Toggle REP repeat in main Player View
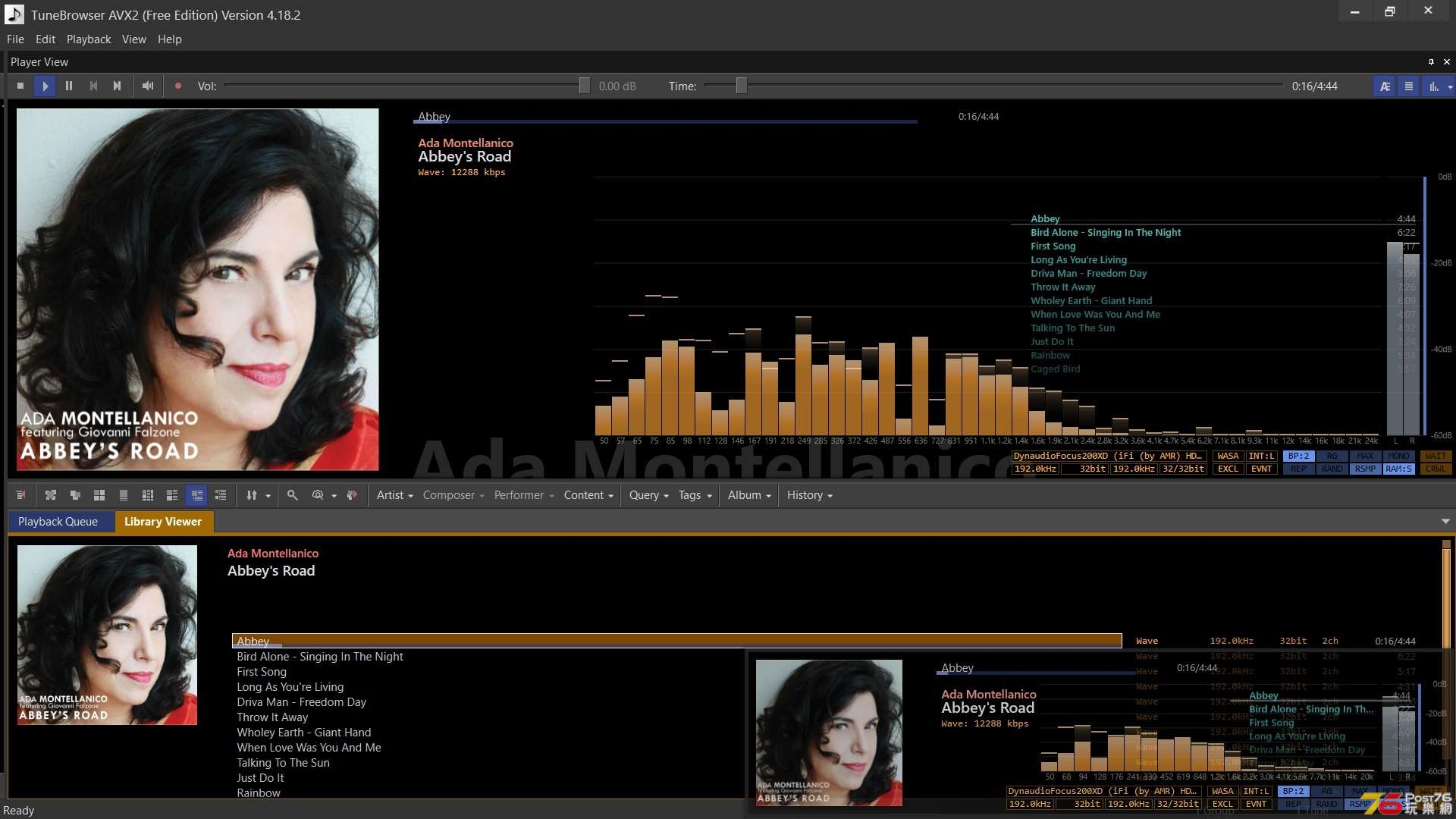Screen dimensions: 1456x819 pyautogui.click(x=1298, y=469)
